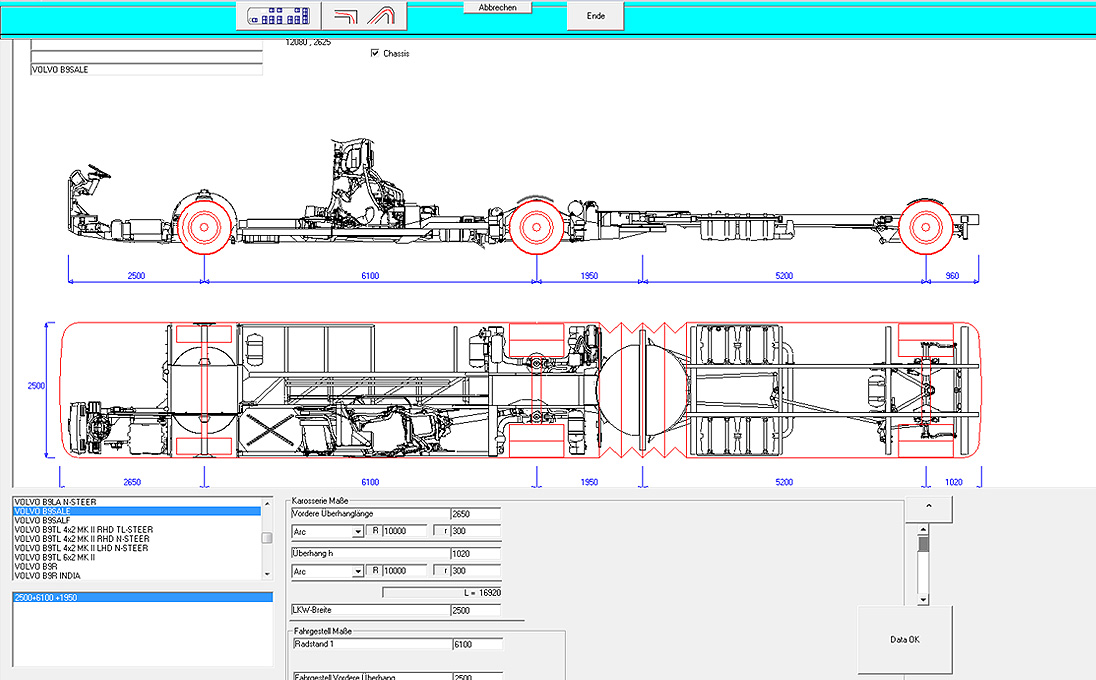Click r 300 field under Vordere Überhanglänge
This screenshot has width=1096, height=680.
475,531
